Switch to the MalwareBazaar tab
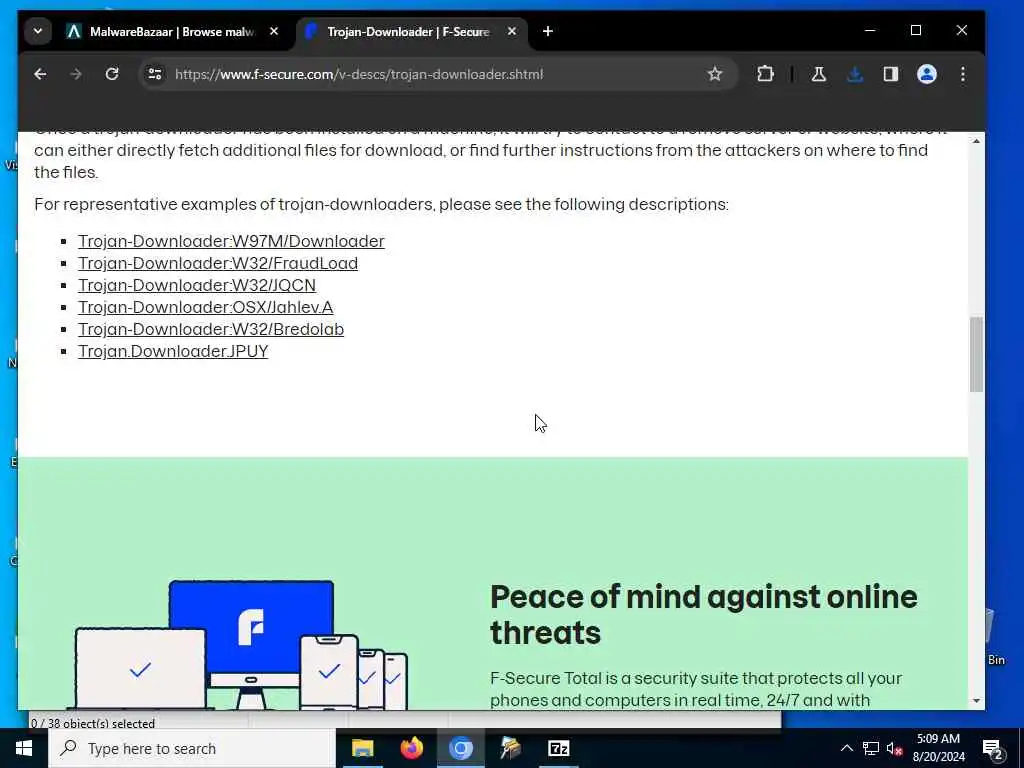 [171, 31]
